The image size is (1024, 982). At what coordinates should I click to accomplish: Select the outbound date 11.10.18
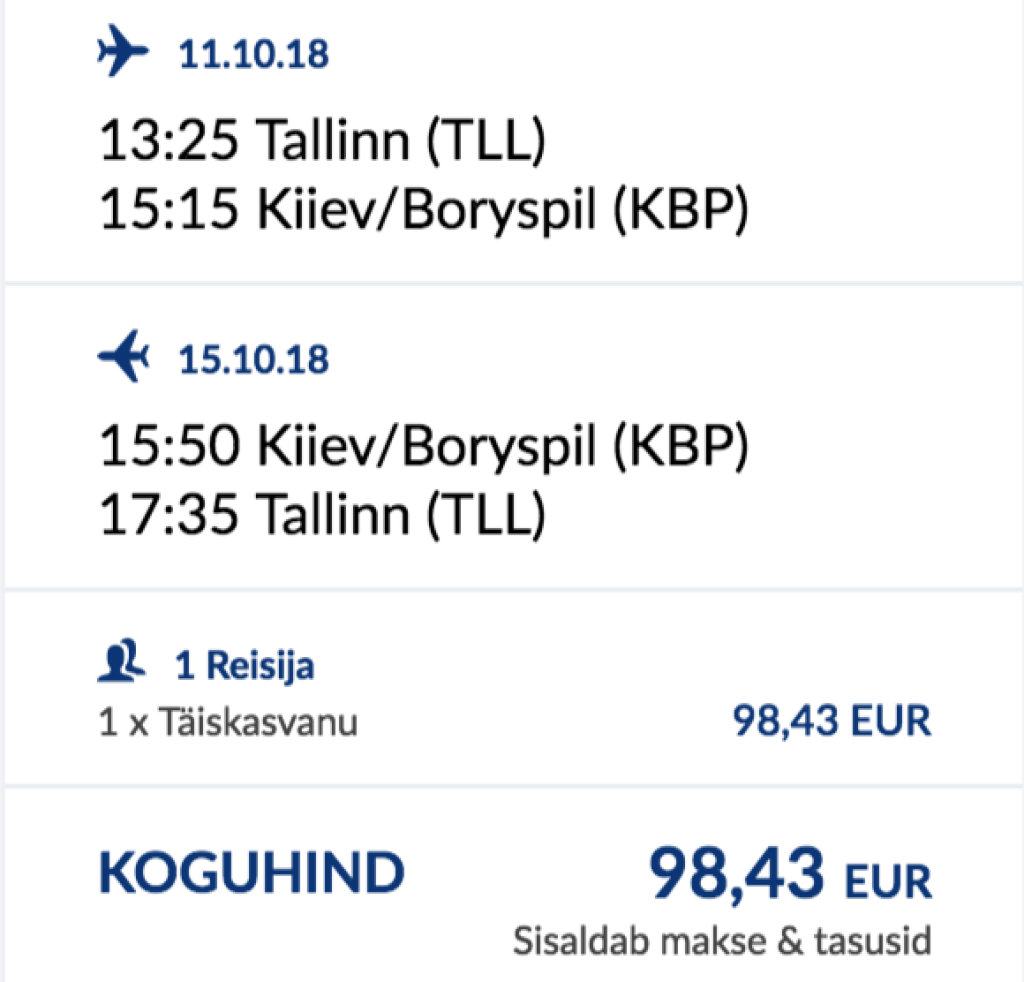pos(254,55)
